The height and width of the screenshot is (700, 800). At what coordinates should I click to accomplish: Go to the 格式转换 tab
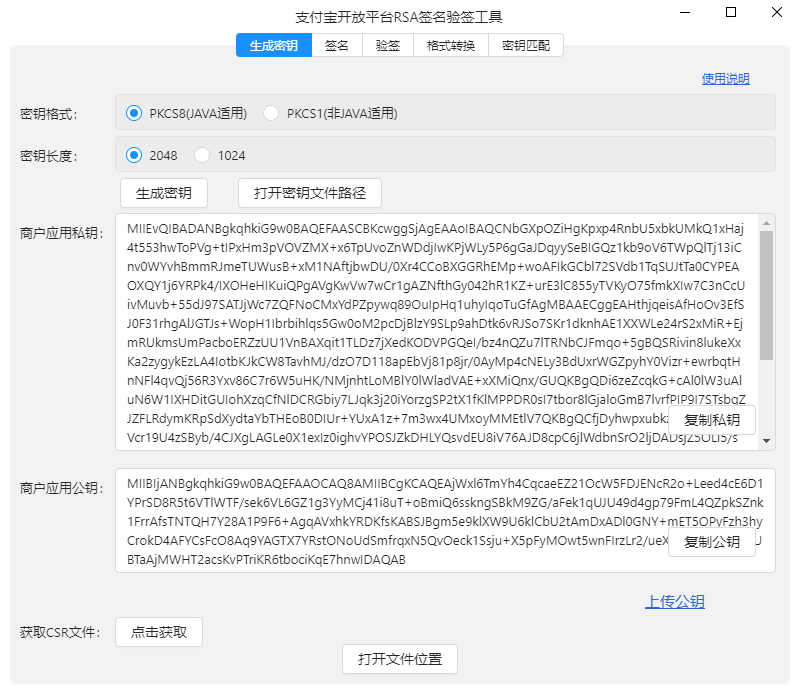click(x=451, y=45)
